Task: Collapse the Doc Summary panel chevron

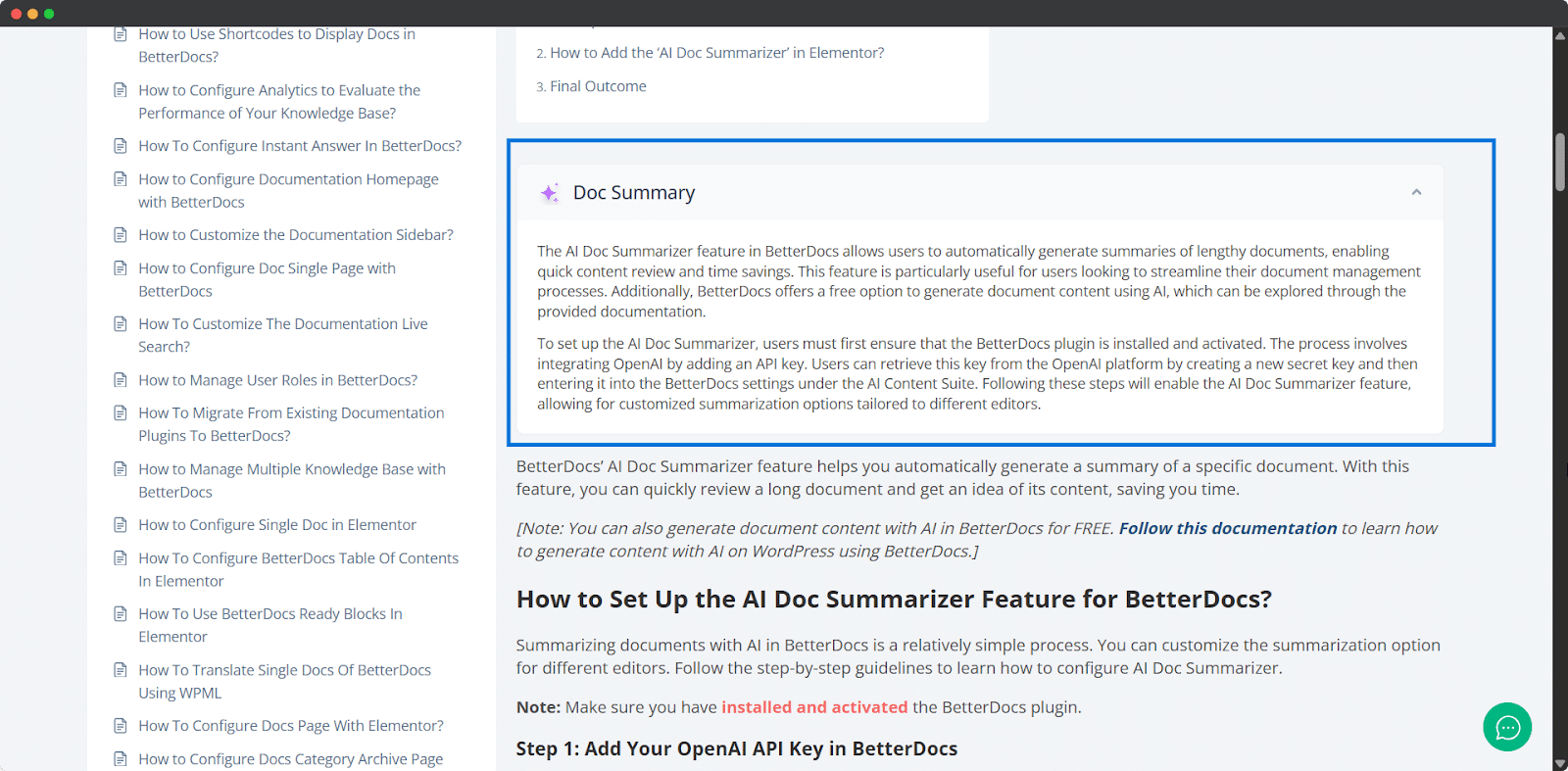Action: 1416,192
